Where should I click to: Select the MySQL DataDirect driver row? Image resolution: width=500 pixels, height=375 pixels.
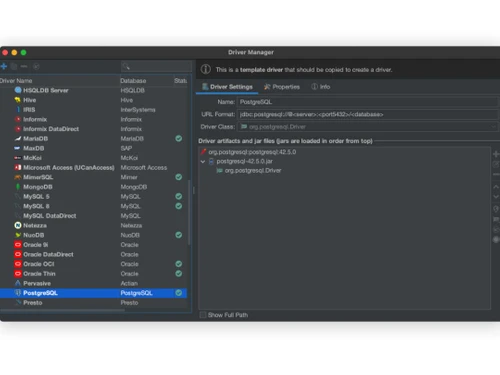click(93, 216)
